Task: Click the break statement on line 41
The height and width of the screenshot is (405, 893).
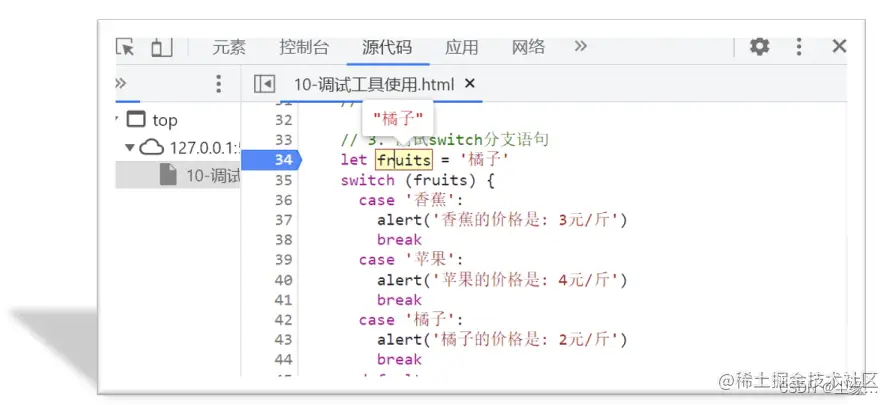Action: tap(399, 300)
